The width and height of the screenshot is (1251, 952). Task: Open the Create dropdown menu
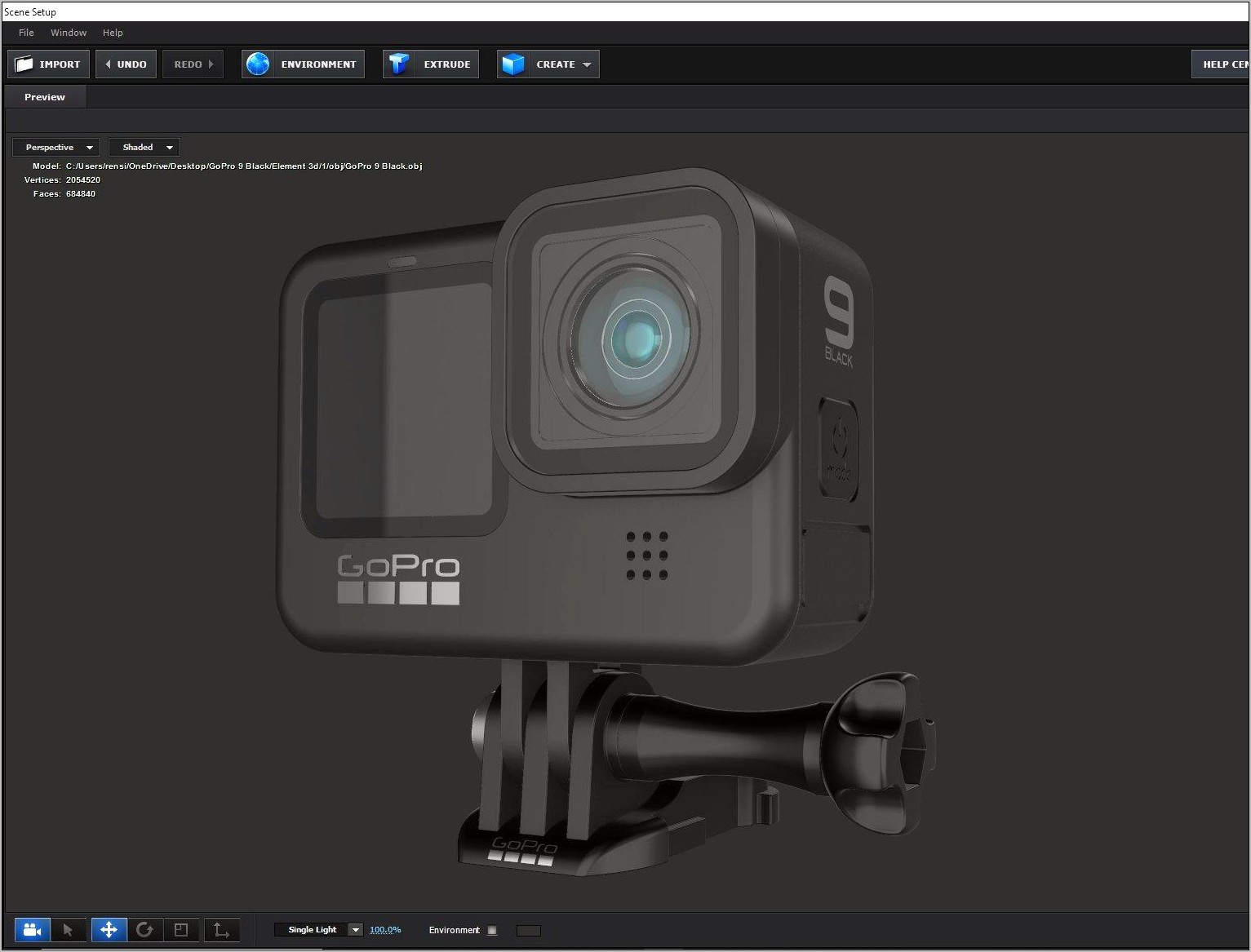pos(548,64)
